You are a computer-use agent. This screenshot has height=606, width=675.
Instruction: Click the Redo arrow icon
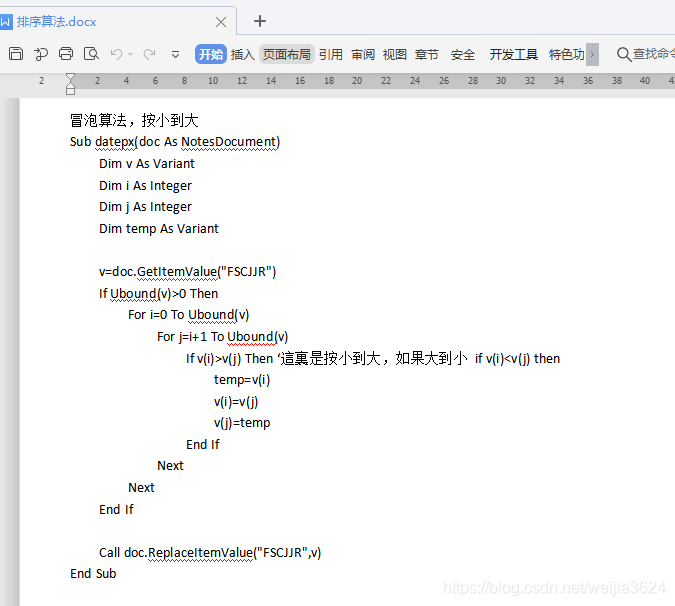click(x=149, y=54)
